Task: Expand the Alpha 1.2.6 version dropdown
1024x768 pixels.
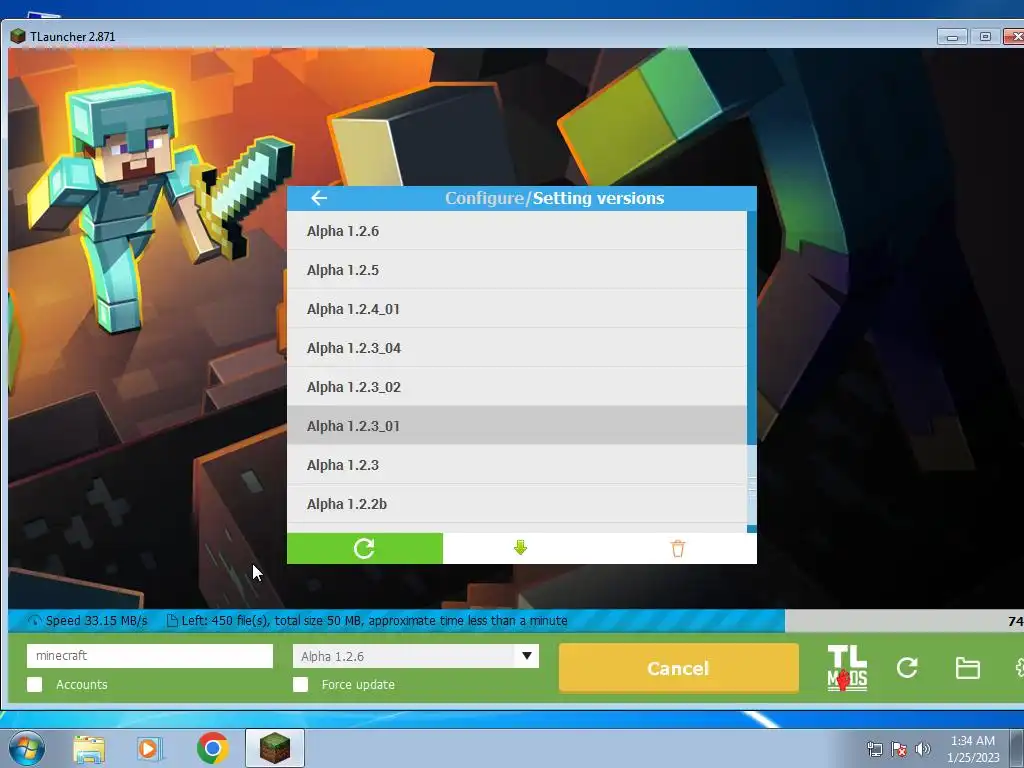Action: point(526,656)
